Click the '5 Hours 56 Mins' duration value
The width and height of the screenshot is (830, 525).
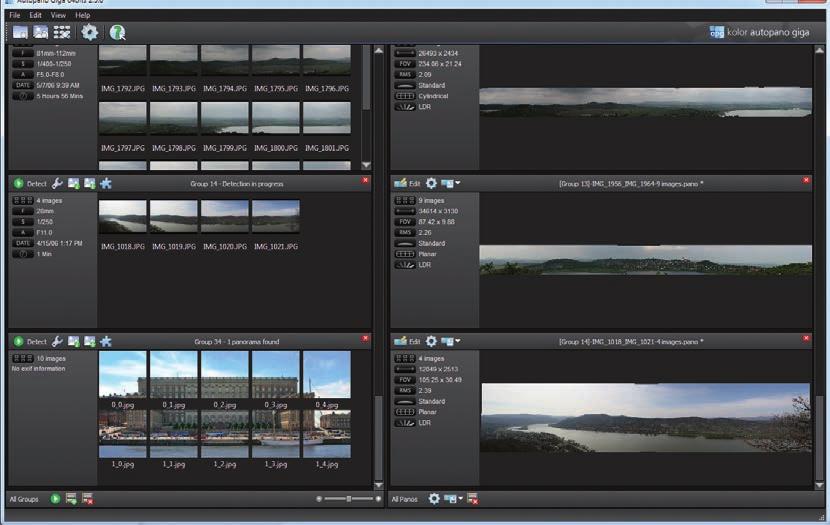tap(60, 96)
